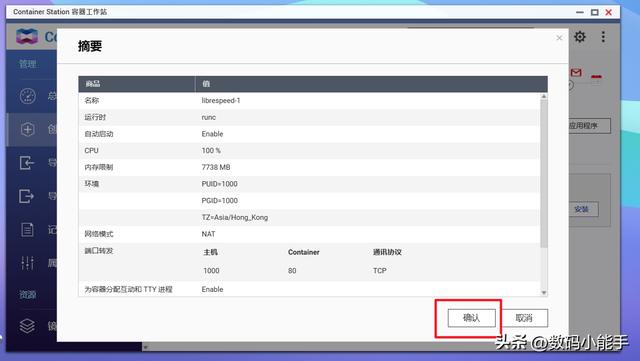Maximize the Container Station window

point(595,12)
